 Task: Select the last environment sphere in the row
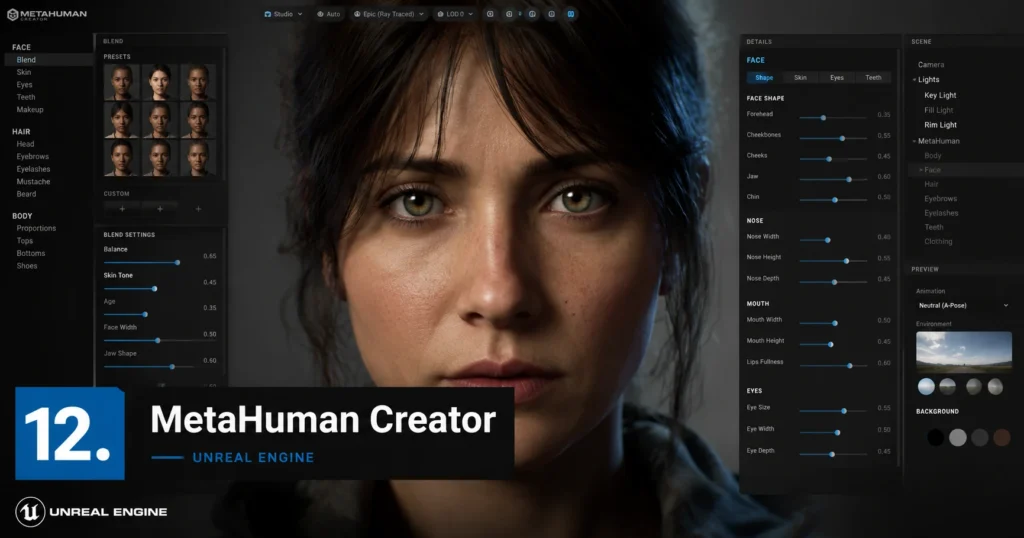(995, 387)
